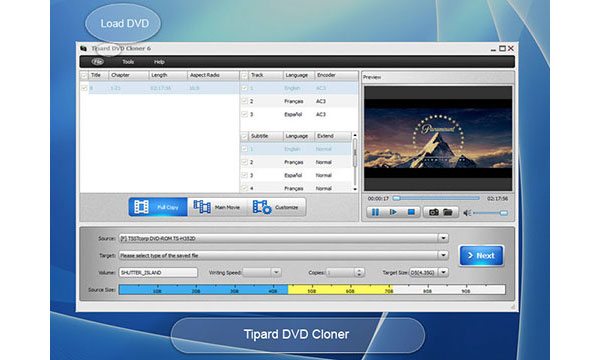Stop the preview playback
Viewport: 600px width, 360px height.
point(411,212)
